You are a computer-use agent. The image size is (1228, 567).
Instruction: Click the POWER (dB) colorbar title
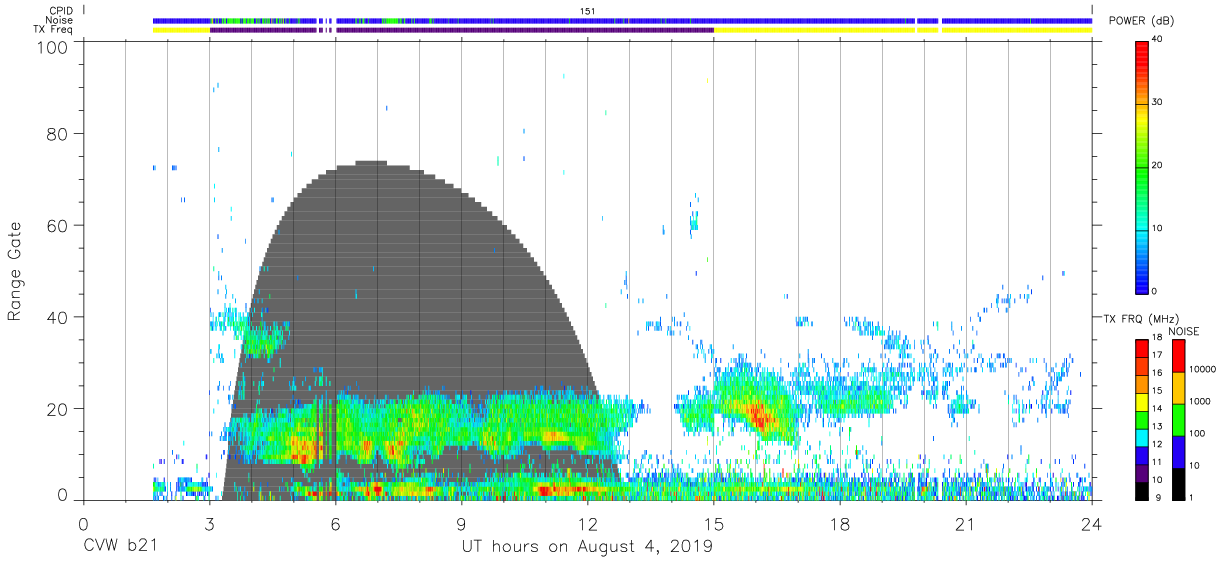pos(1142,20)
